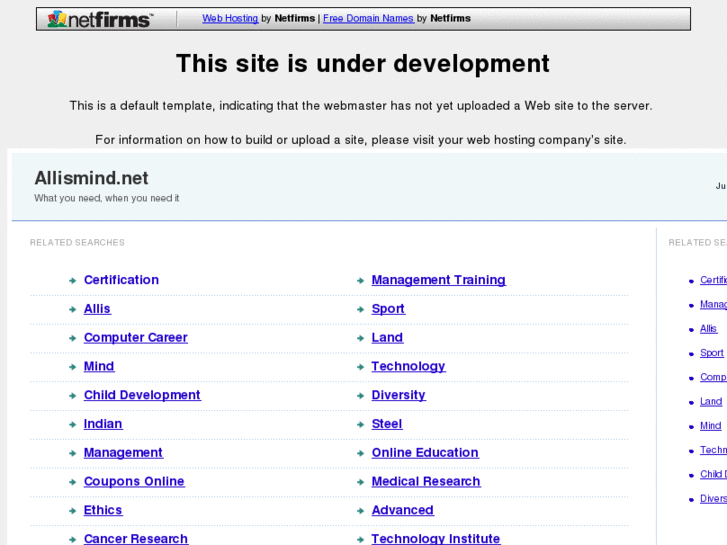Open the Certification related search
727x545 pixels.
121,280
